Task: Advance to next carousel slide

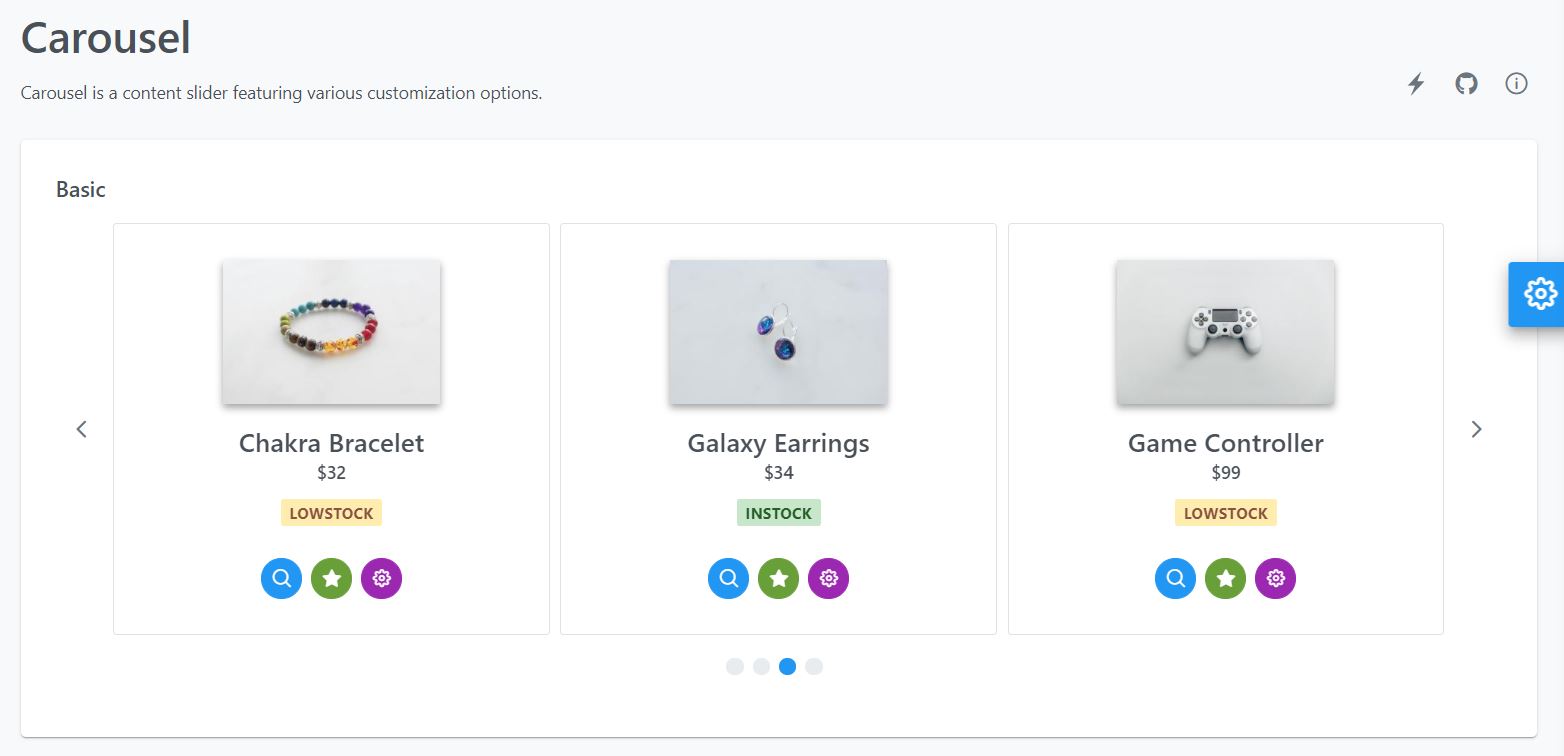Action: pos(1476,429)
